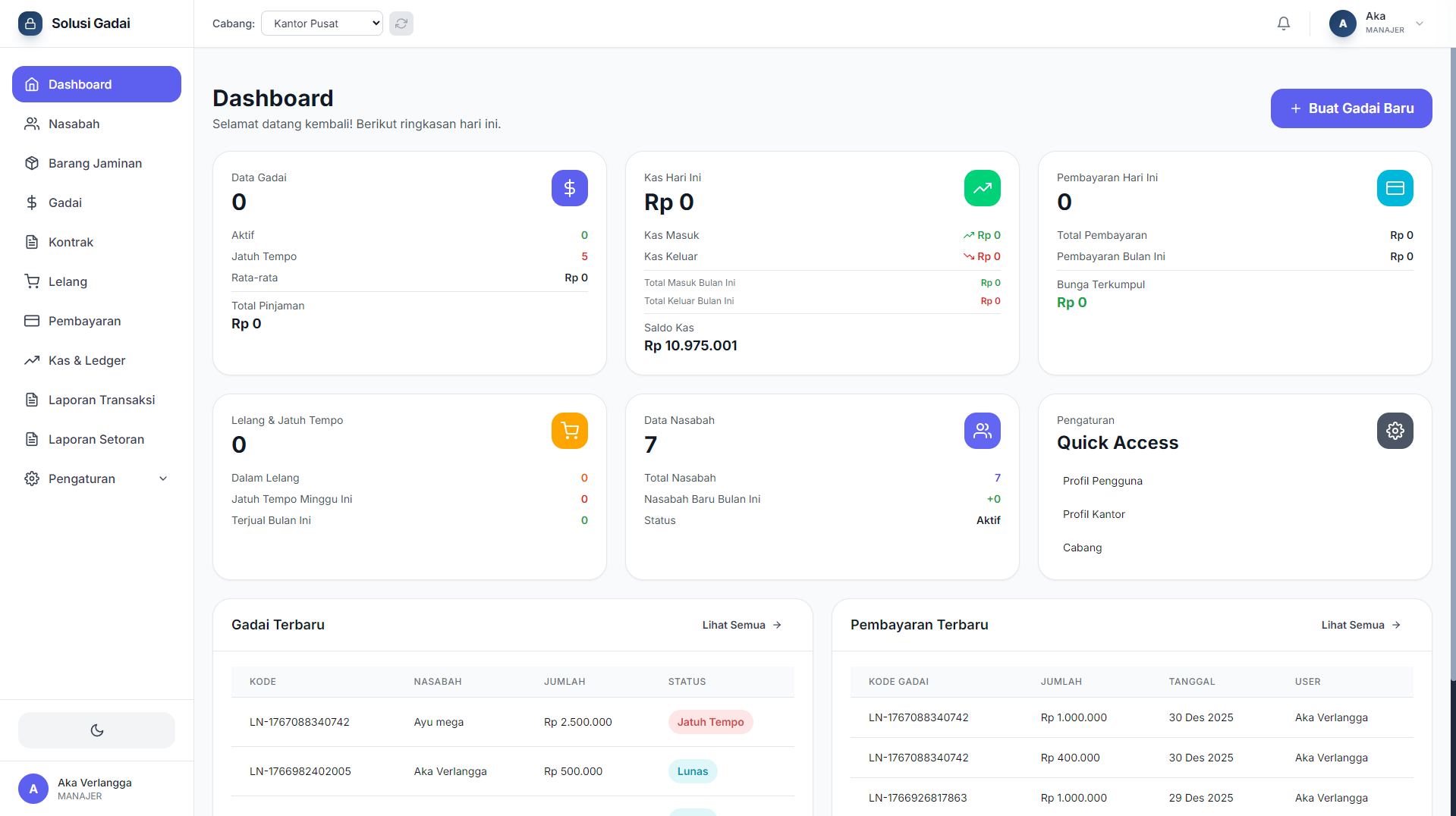The width and height of the screenshot is (1456, 816).
Task: Click the avatar circle next to Aka MANAJER
Action: coord(1343,24)
